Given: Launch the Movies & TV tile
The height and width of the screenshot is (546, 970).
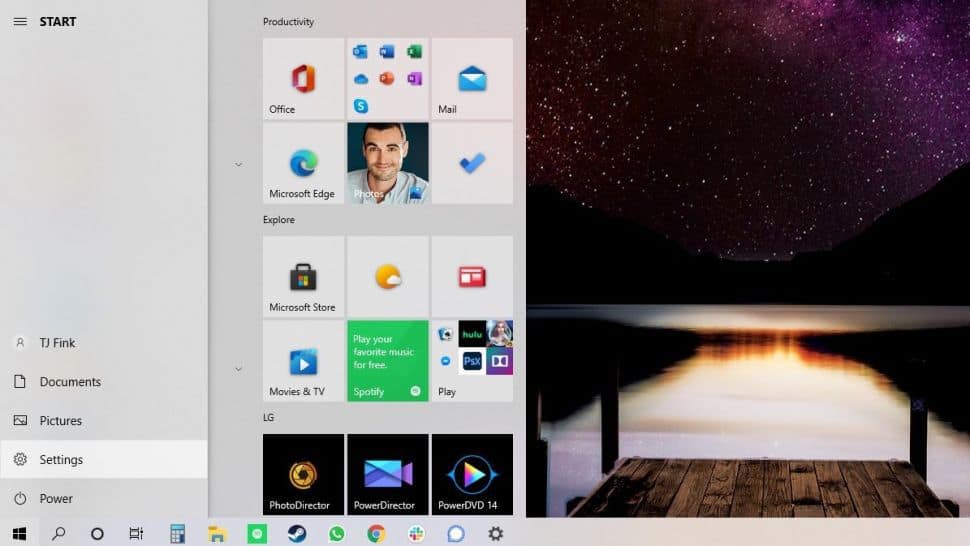Looking at the screenshot, I should click(303, 361).
